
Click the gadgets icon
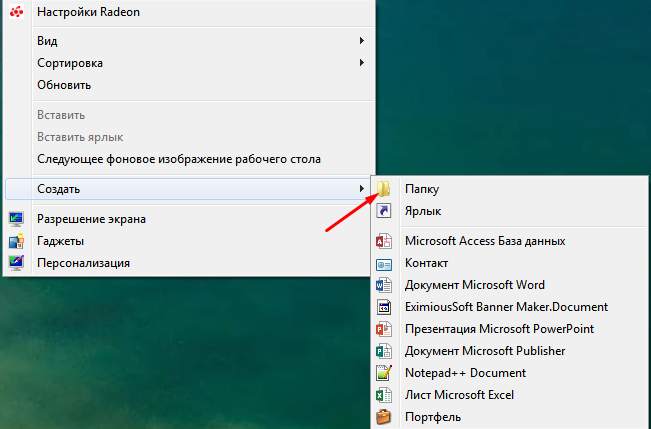tap(16, 241)
